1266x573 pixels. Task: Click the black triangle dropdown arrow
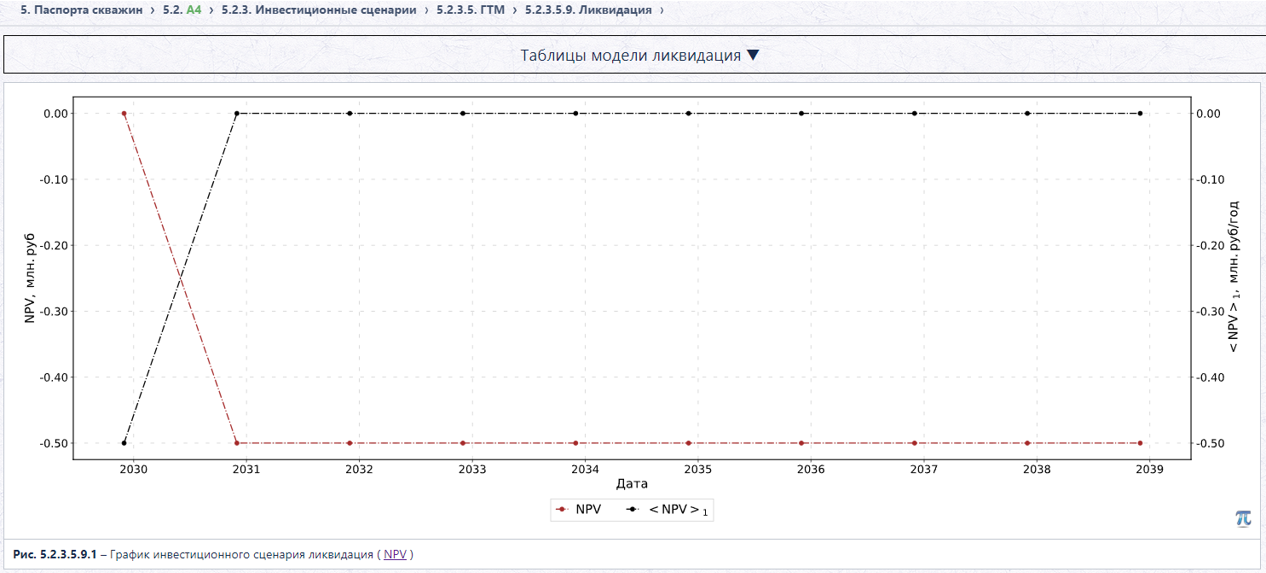[x=753, y=55]
